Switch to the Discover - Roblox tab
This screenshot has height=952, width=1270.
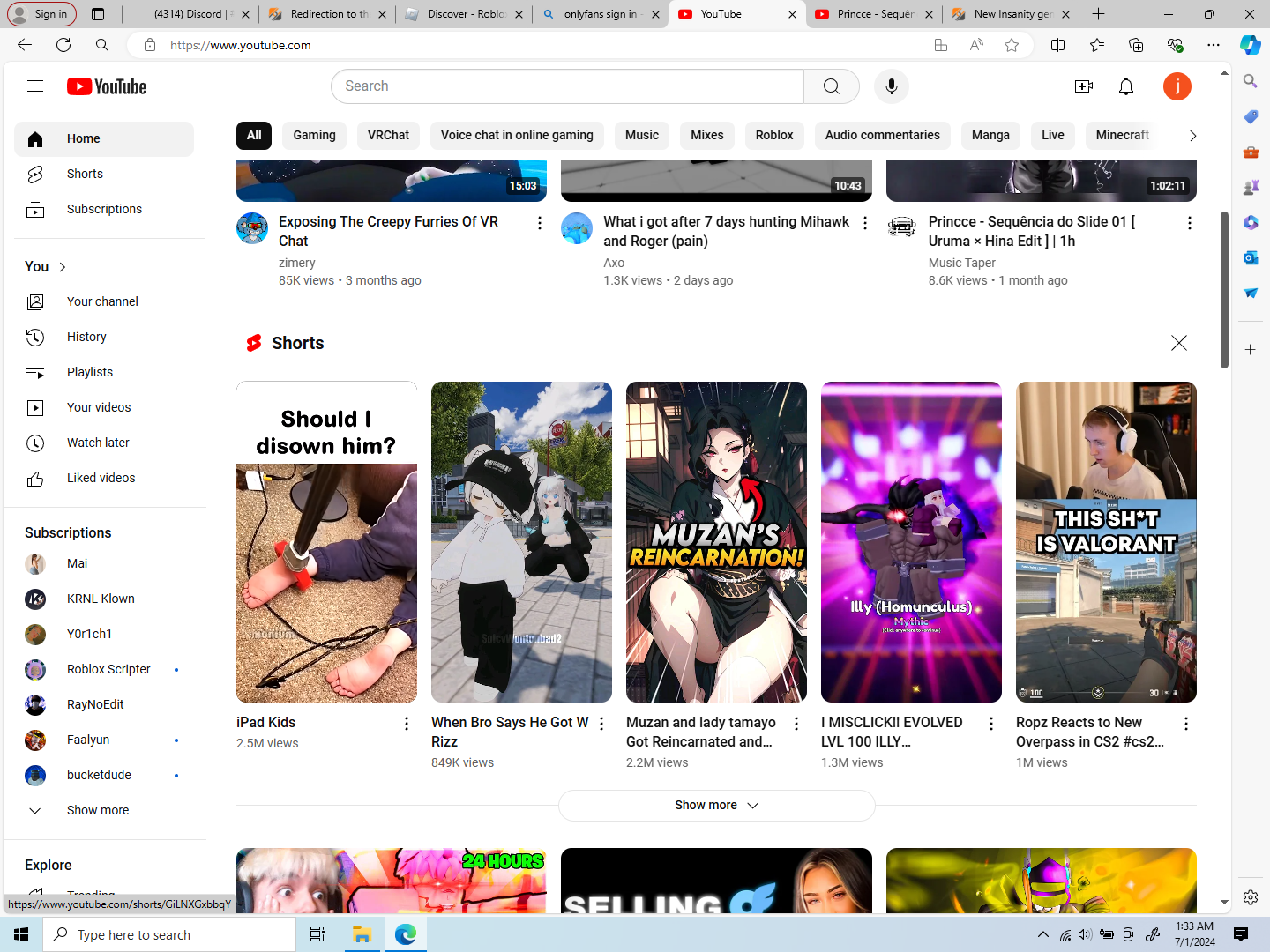(464, 14)
